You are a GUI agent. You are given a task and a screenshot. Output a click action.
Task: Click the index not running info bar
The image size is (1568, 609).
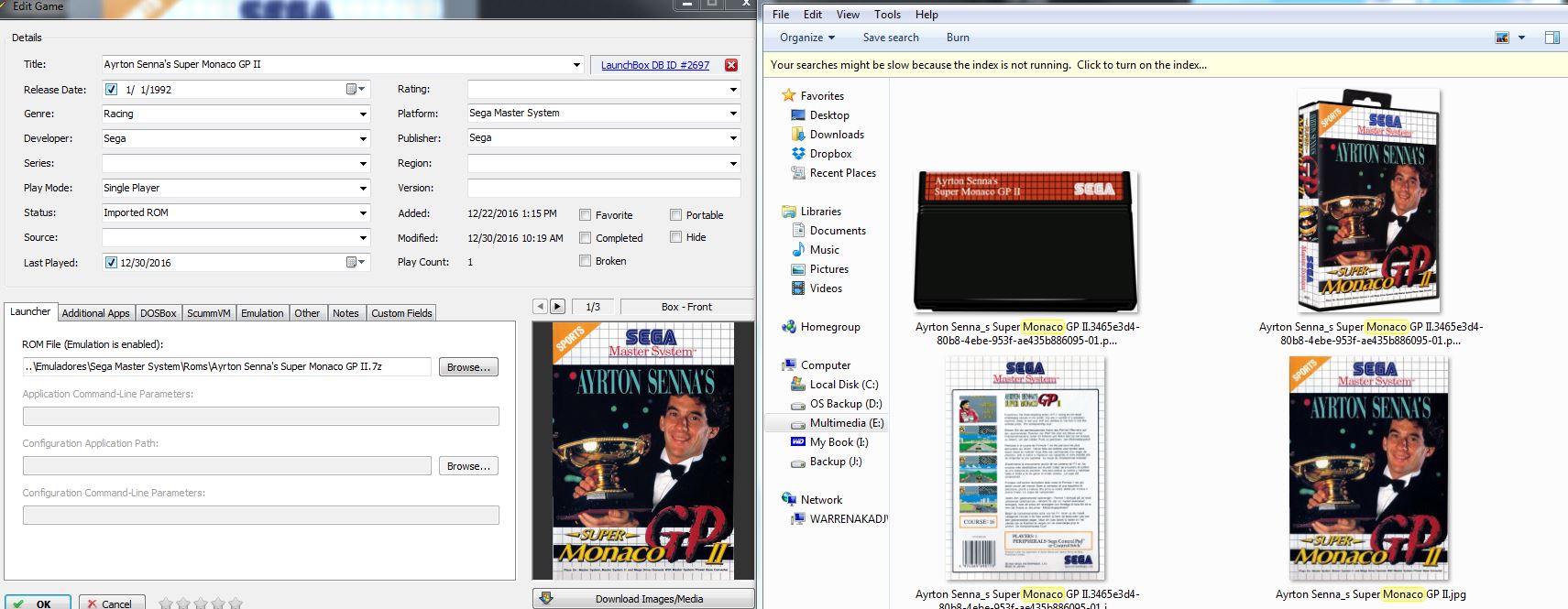1166,65
